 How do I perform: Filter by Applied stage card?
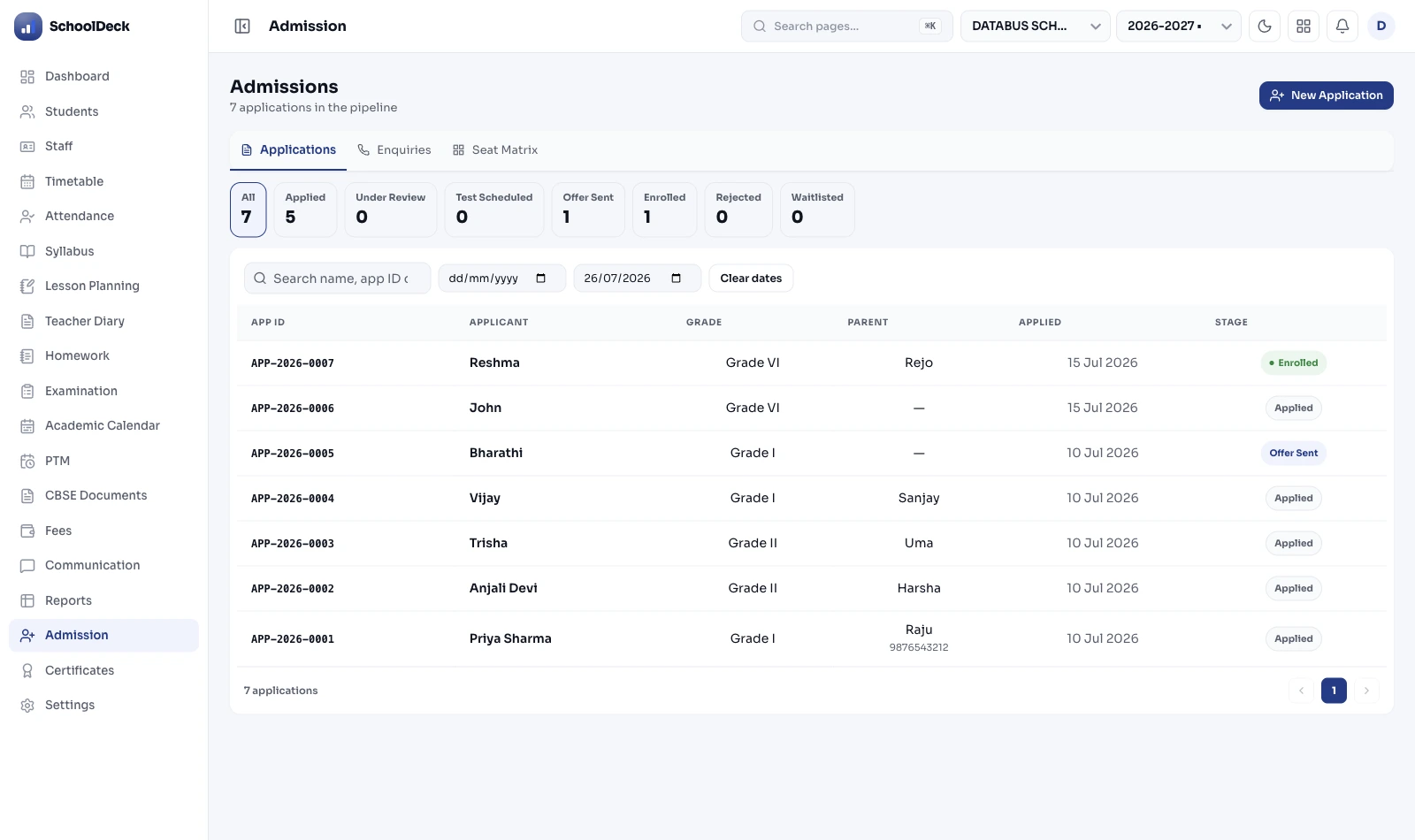point(305,210)
